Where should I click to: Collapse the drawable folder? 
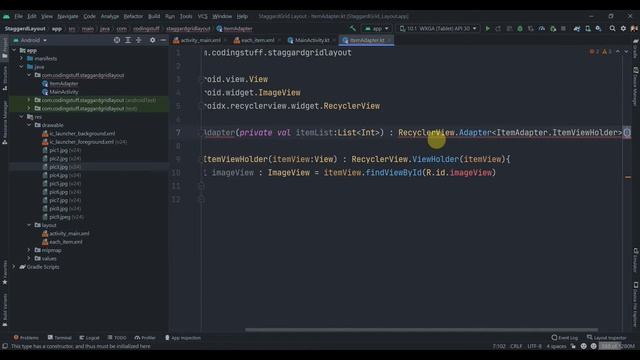(29, 125)
